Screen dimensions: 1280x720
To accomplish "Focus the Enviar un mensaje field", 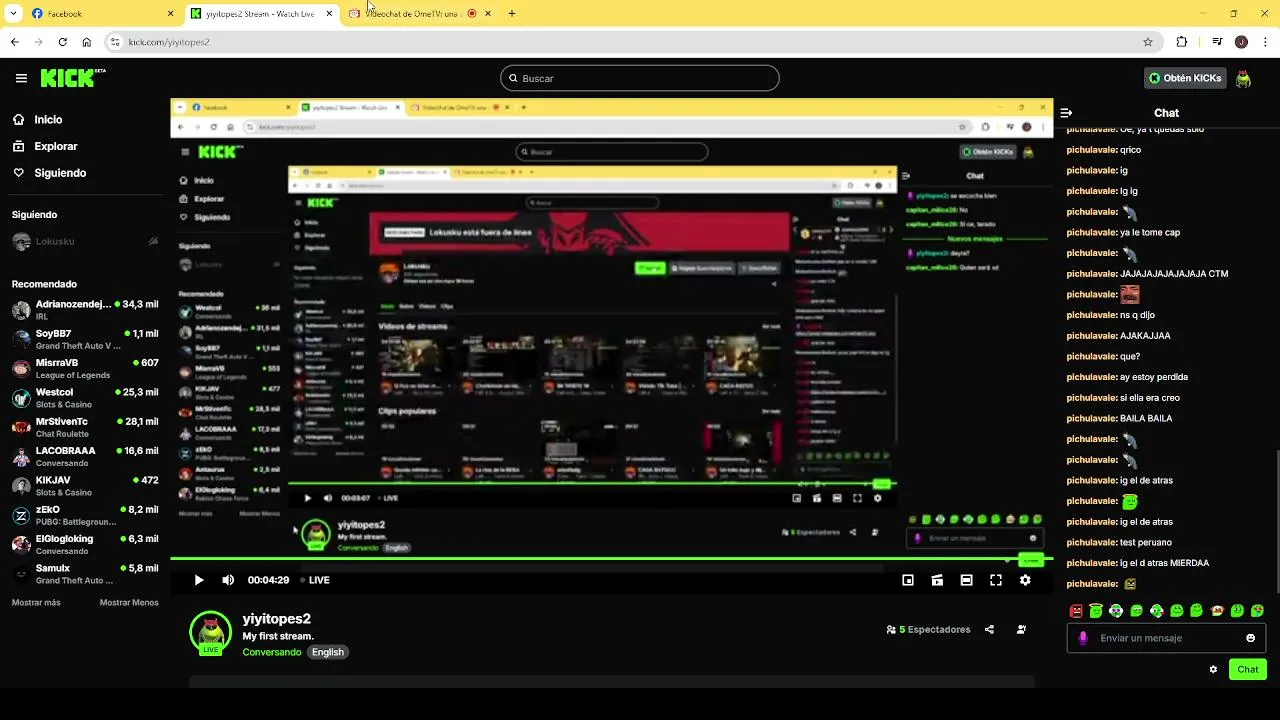I will coord(1166,638).
